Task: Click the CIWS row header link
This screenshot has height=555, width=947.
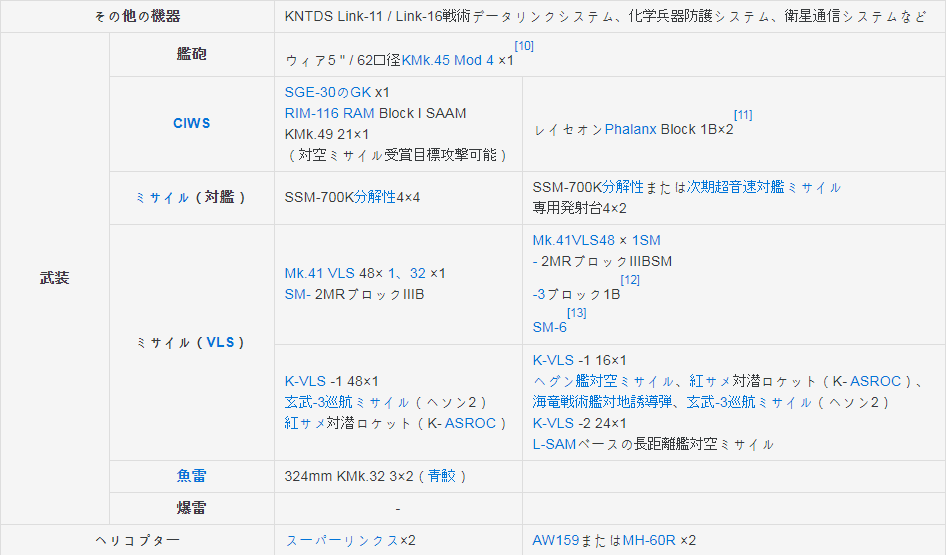Action: point(191,124)
